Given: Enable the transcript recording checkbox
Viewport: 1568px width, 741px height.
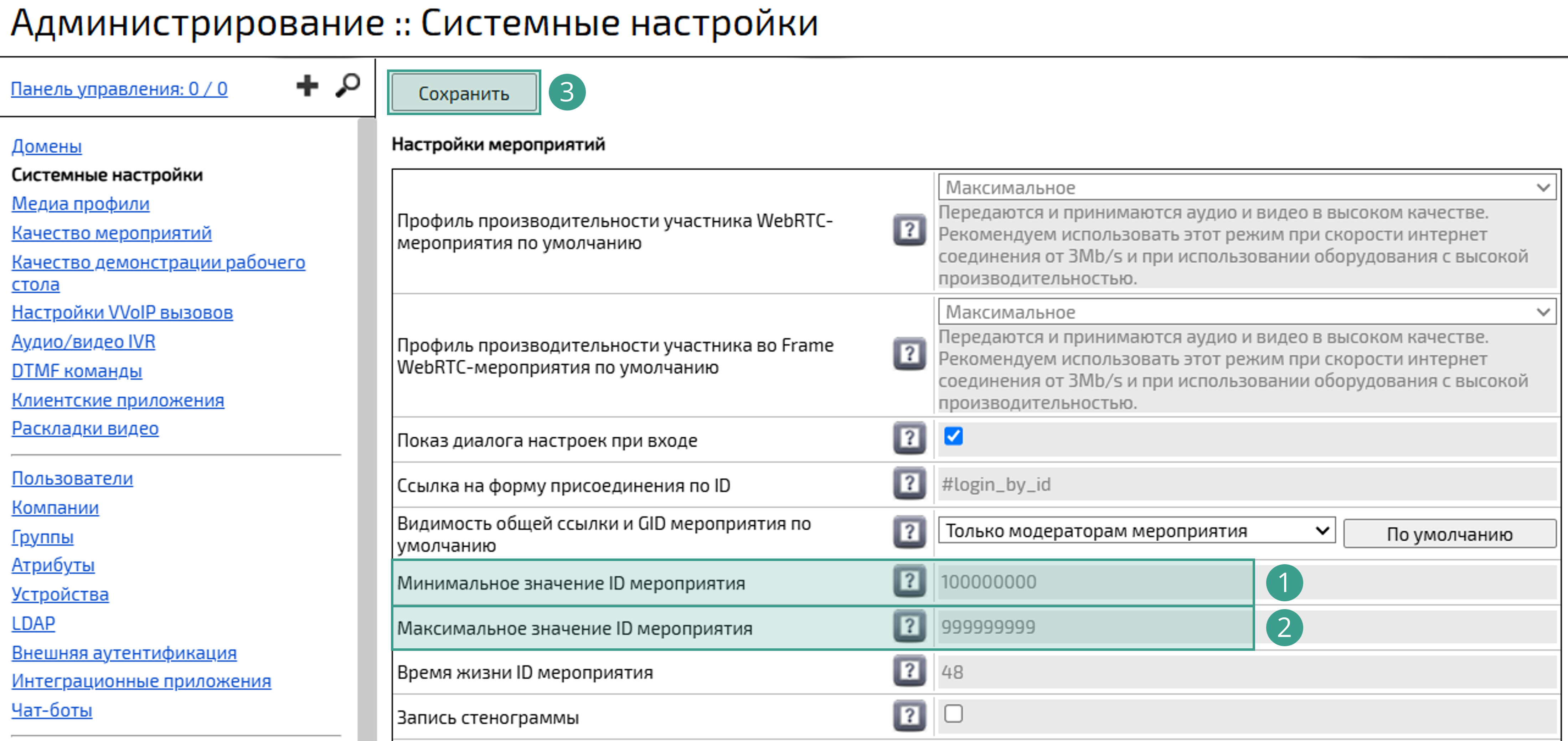Looking at the screenshot, I should [x=953, y=714].
